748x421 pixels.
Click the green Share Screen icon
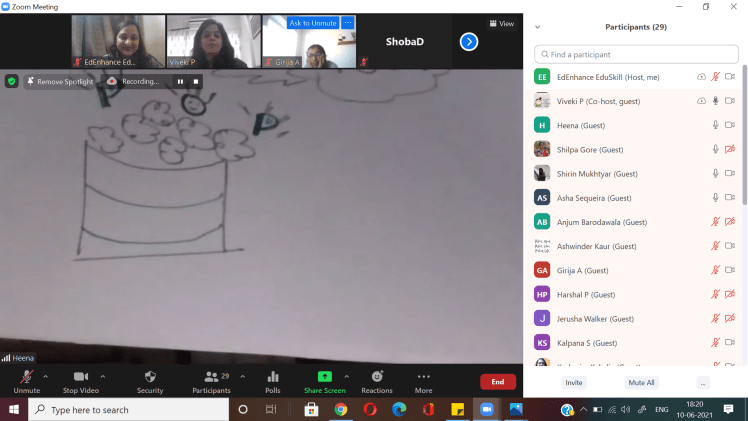(x=324, y=377)
